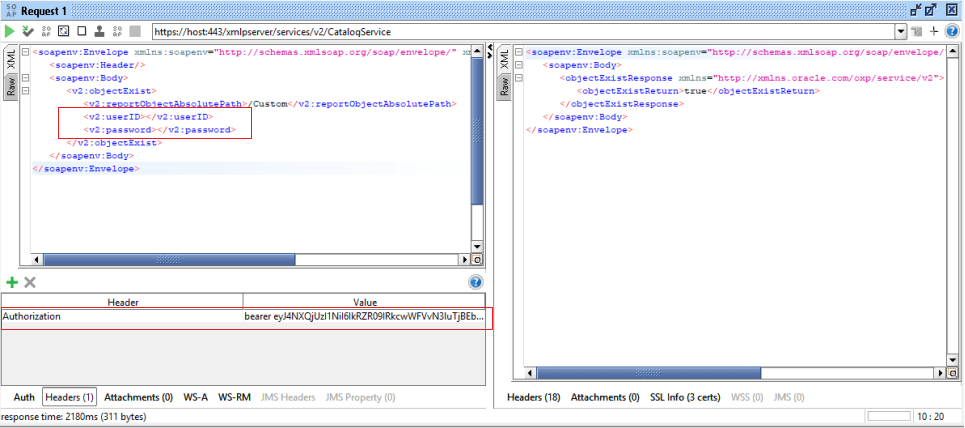Switch response editor to Raw view
The image size is (965, 428).
pyautogui.click(x=503, y=86)
